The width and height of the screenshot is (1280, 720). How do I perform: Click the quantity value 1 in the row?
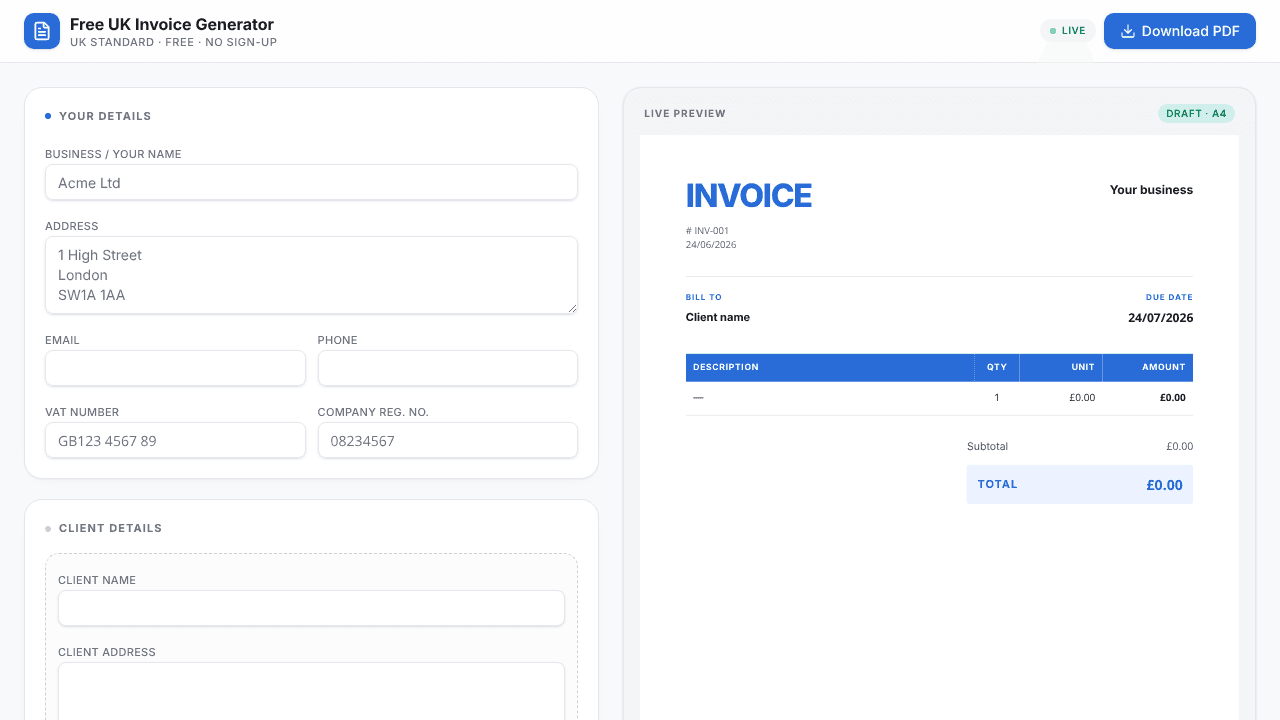click(997, 398)
